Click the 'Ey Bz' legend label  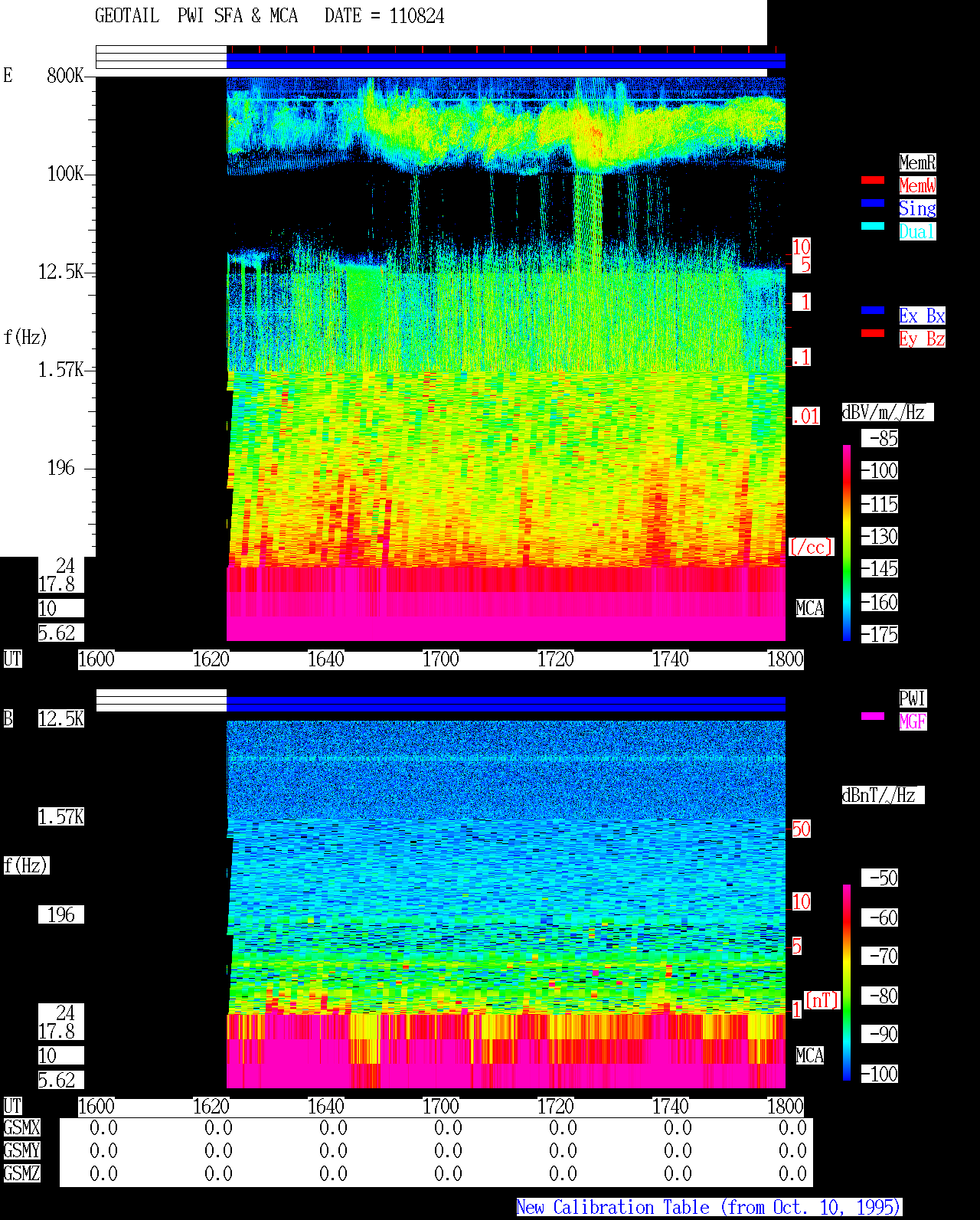tap(922, 339)
